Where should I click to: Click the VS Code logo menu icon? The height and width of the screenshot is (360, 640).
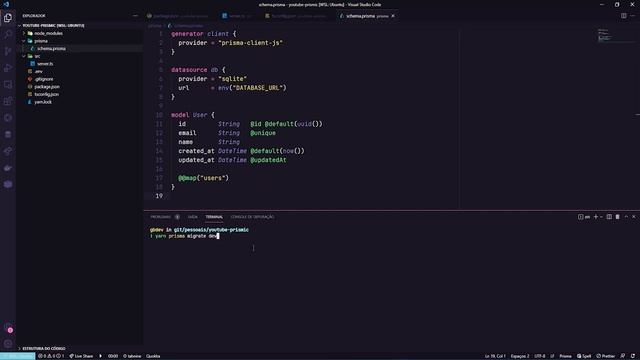coord(6,4)
